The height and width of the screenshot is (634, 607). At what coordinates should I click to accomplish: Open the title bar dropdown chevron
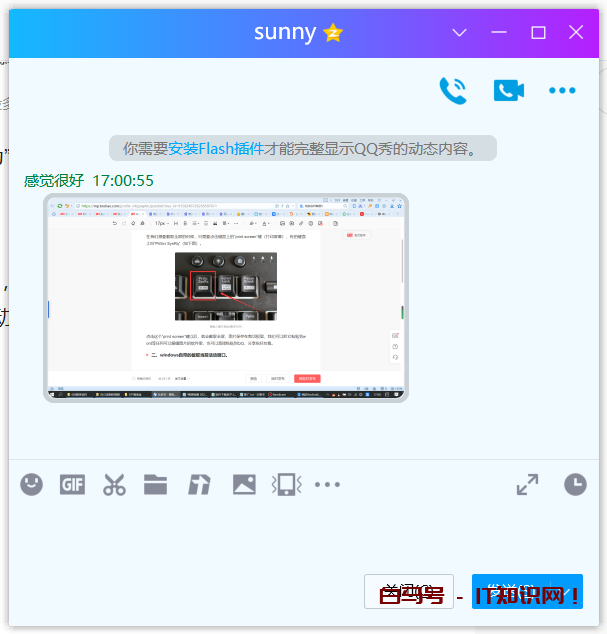[459, 32]
